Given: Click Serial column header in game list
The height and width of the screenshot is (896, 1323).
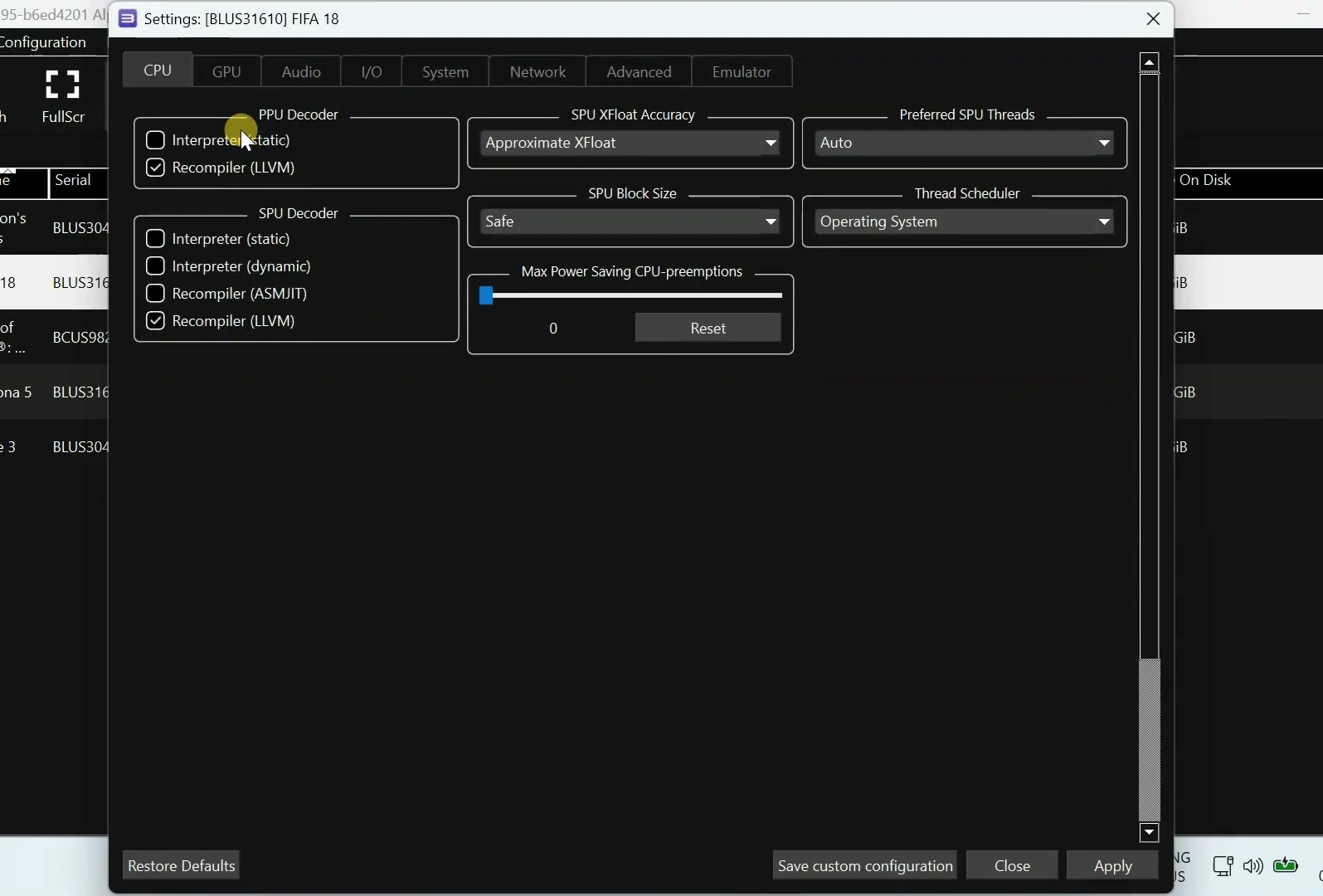Looking at the screenshot, I should 78,181.
